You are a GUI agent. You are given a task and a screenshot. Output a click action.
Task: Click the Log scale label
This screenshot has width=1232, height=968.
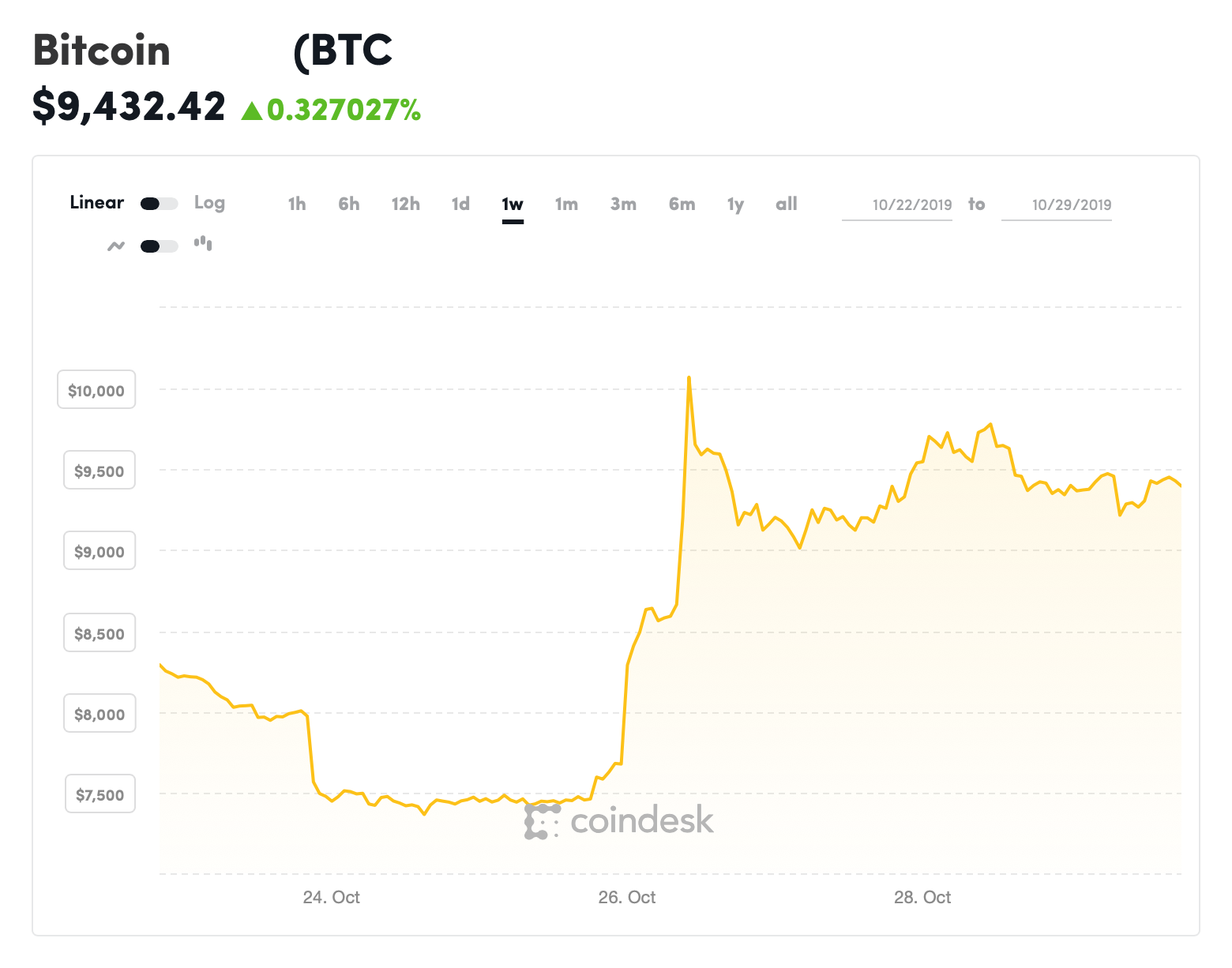tap(209, 203)
